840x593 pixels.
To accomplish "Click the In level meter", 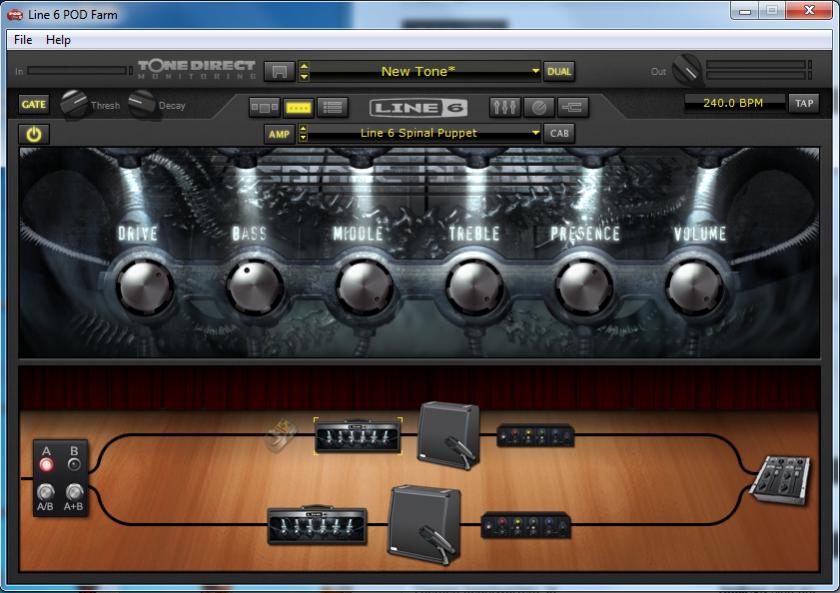I will pos(78,71).
